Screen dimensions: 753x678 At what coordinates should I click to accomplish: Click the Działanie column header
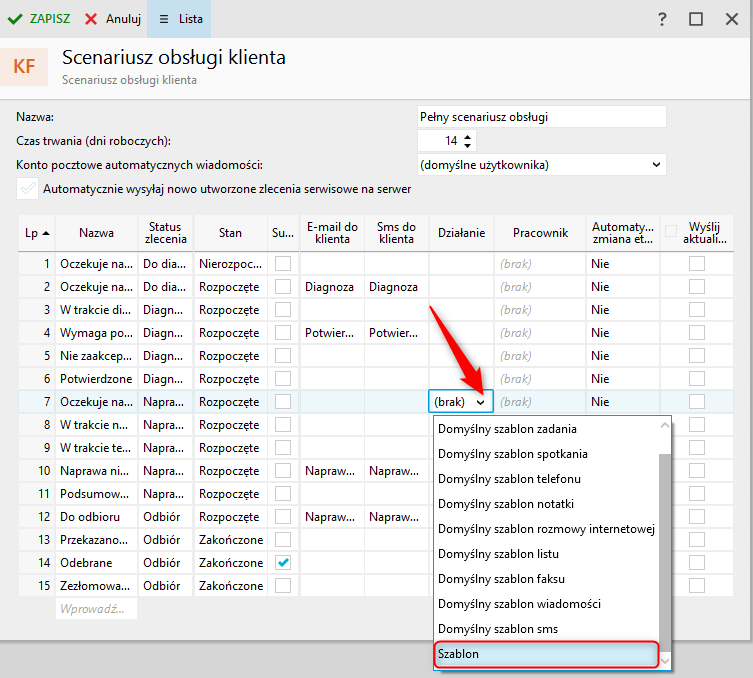point(461,233)
